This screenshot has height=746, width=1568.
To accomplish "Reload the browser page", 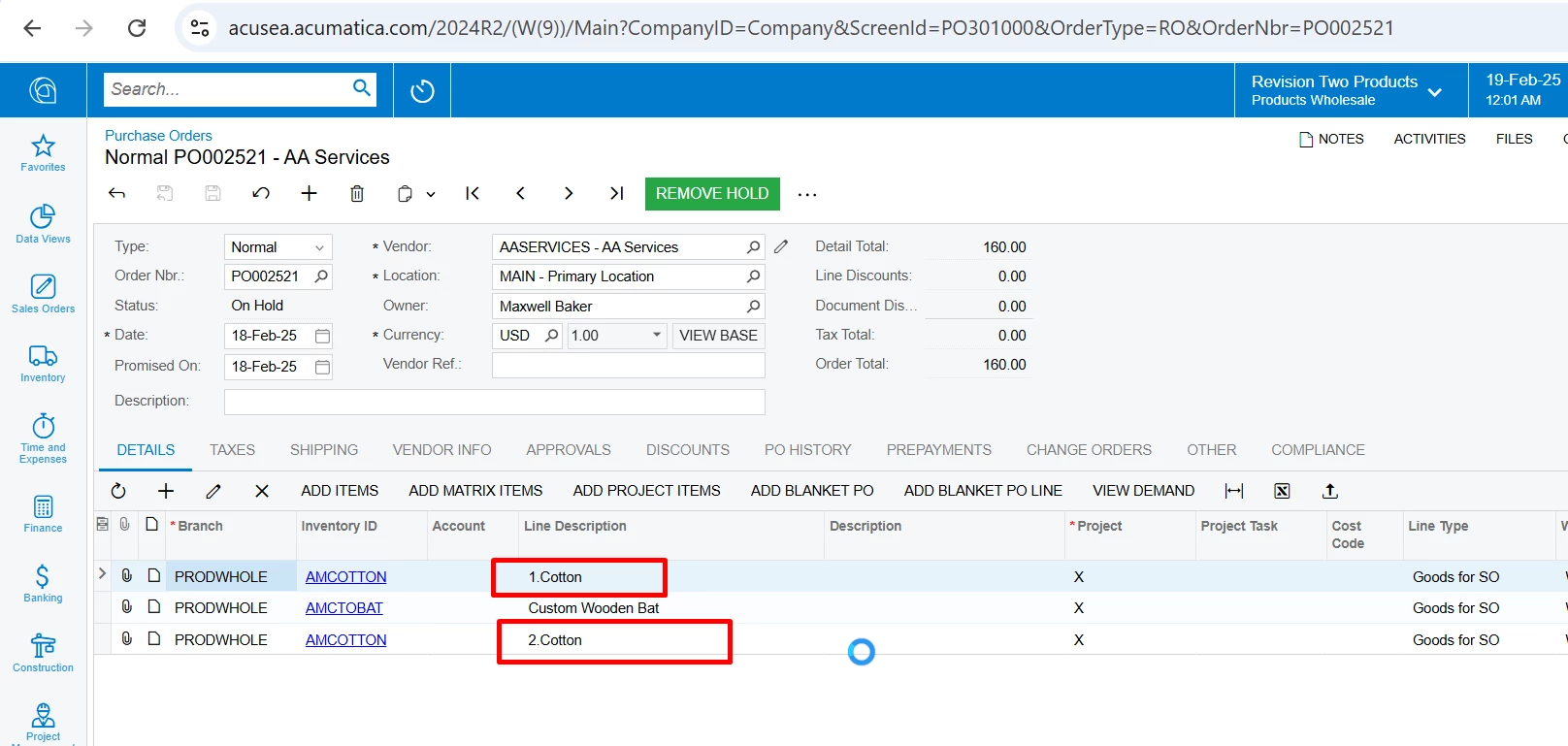I will coord(137,28).
